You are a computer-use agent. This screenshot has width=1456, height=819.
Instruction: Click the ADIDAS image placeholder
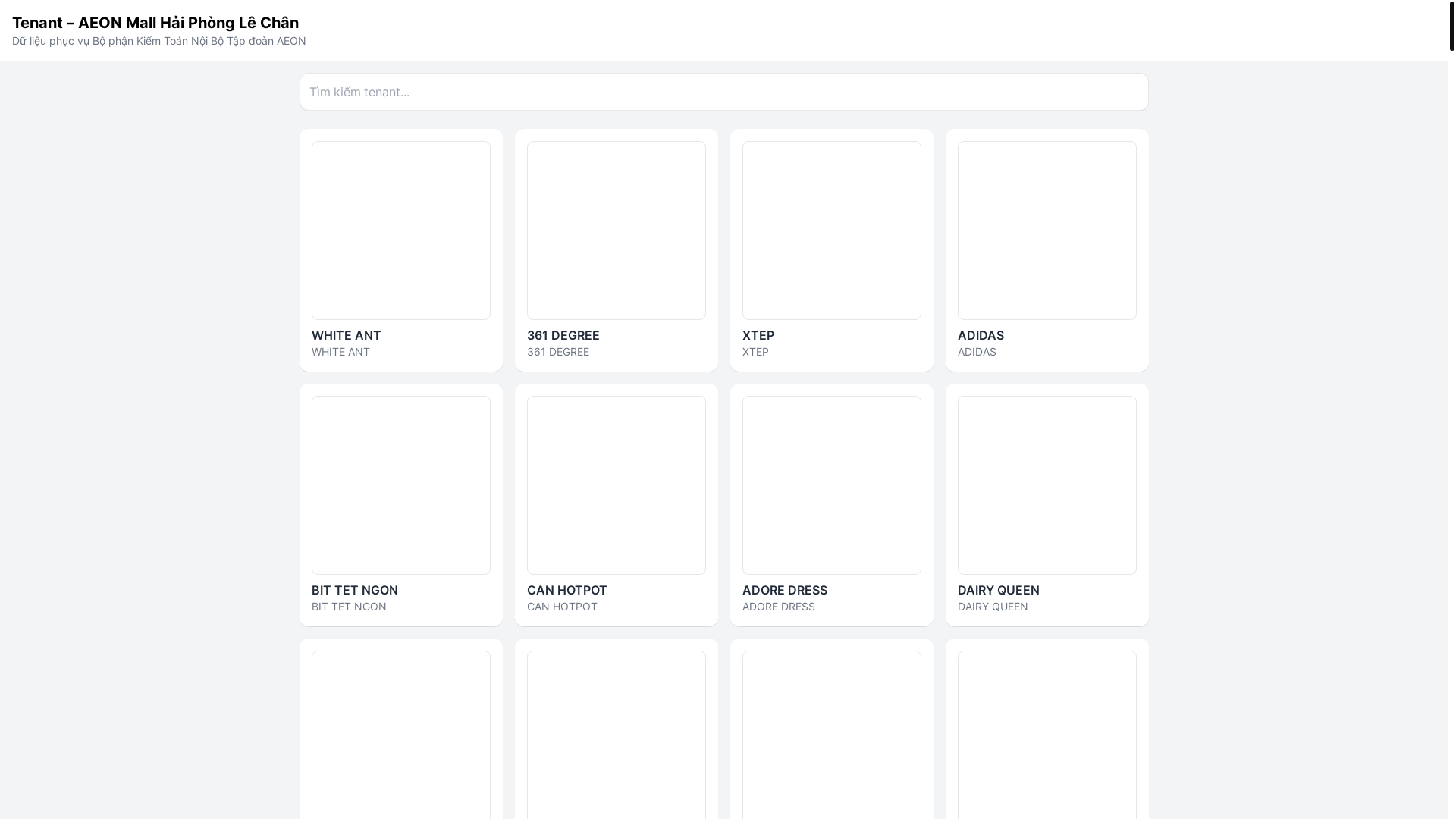[1046, 230]
